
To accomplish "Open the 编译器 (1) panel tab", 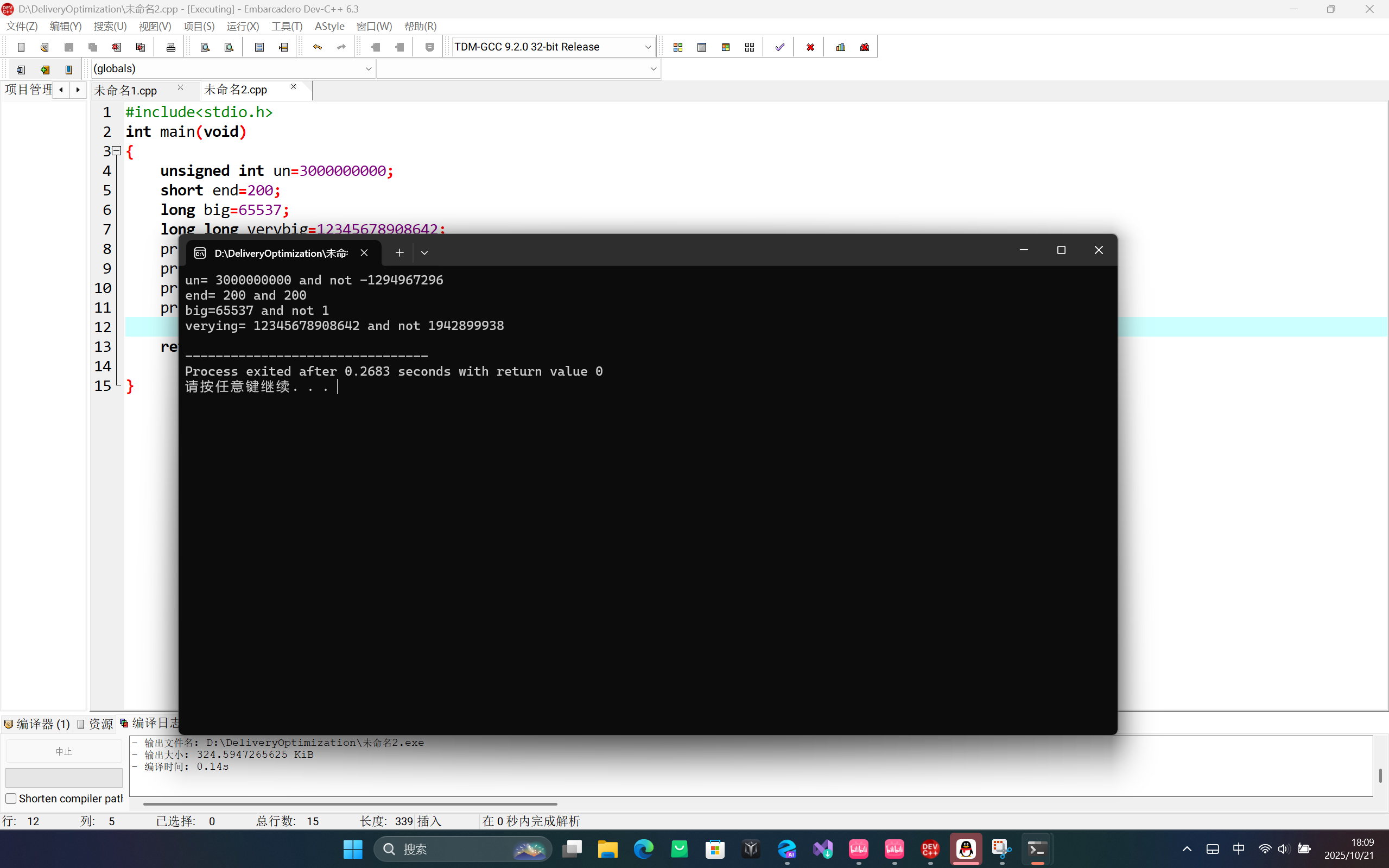I will tap(37, 724).
